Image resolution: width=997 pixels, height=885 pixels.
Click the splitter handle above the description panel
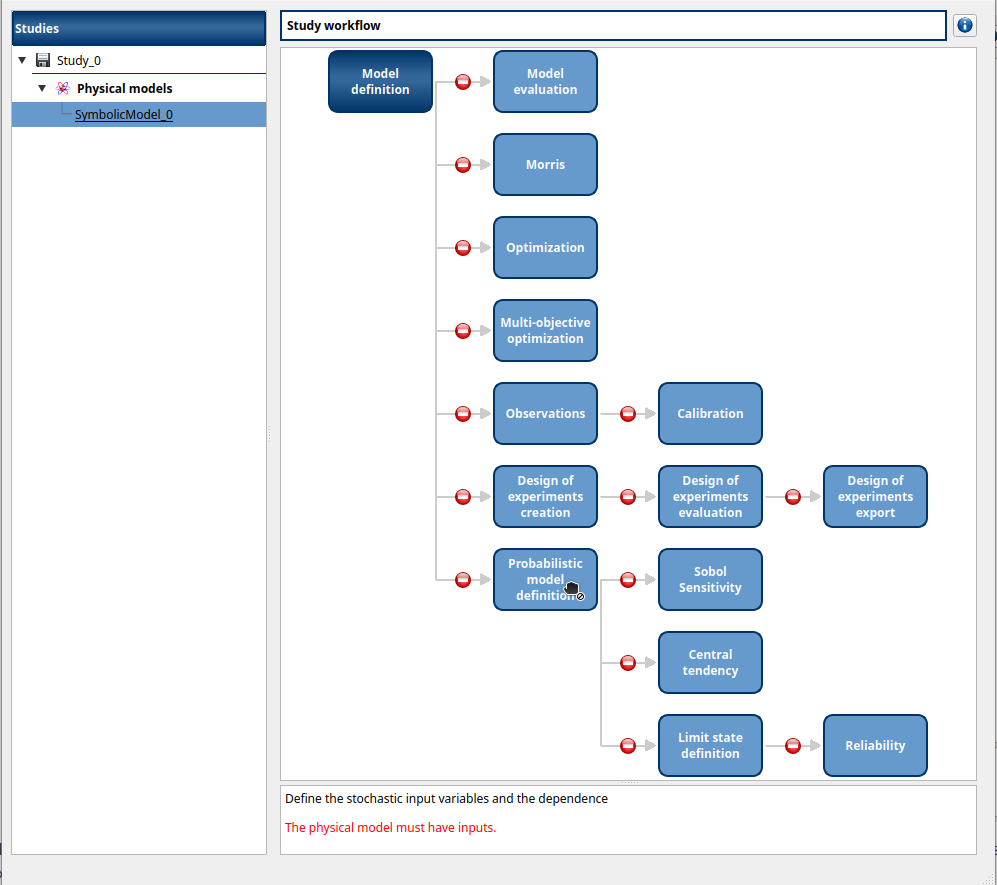click(629, 783)
